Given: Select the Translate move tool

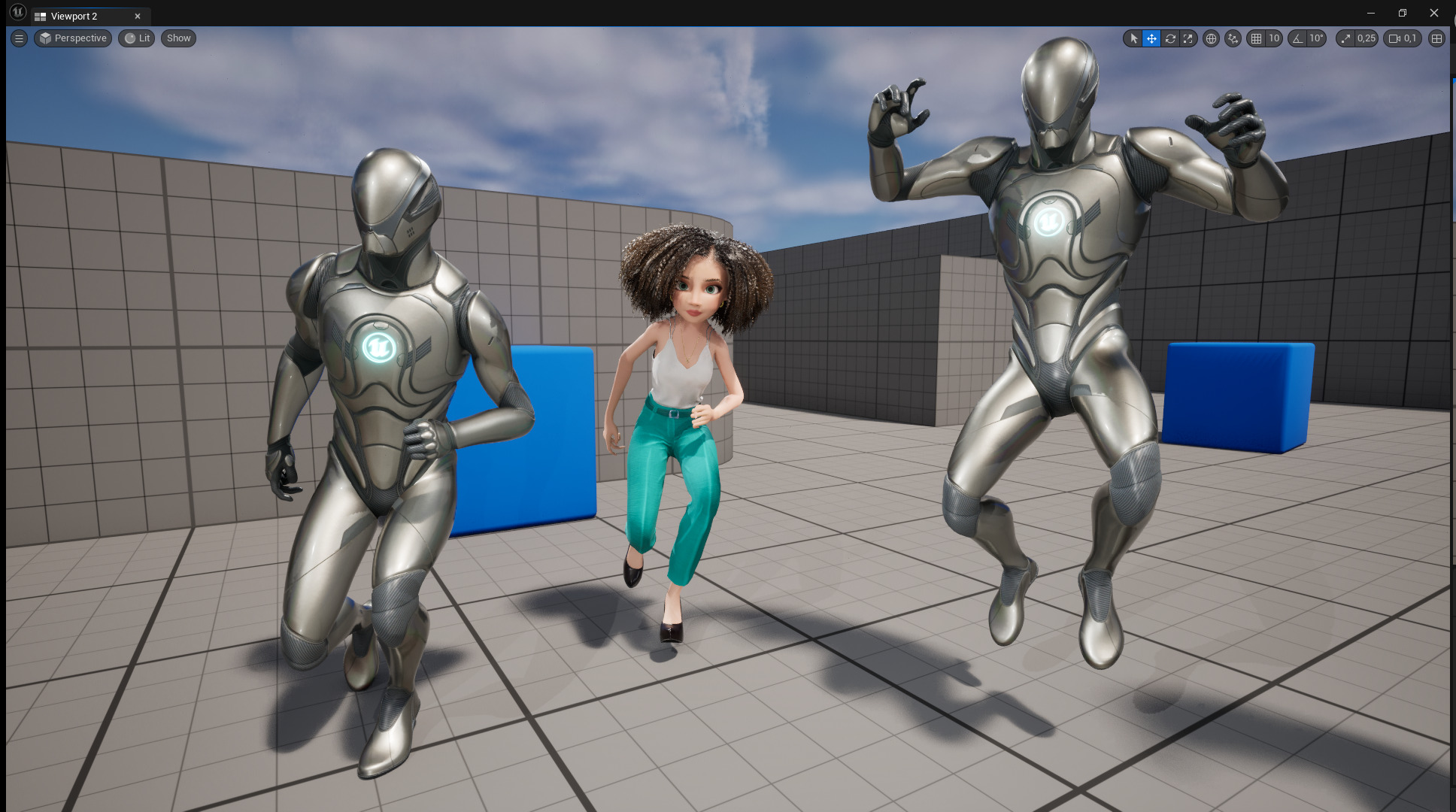Looking at the screenshot, I should [1151, 38].
